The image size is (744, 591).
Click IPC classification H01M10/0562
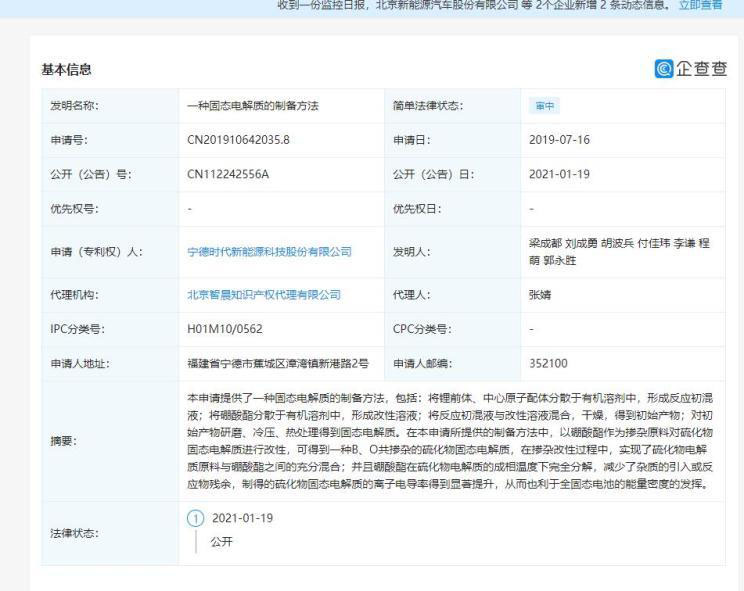pyautogui.click(x=226, y=329)
